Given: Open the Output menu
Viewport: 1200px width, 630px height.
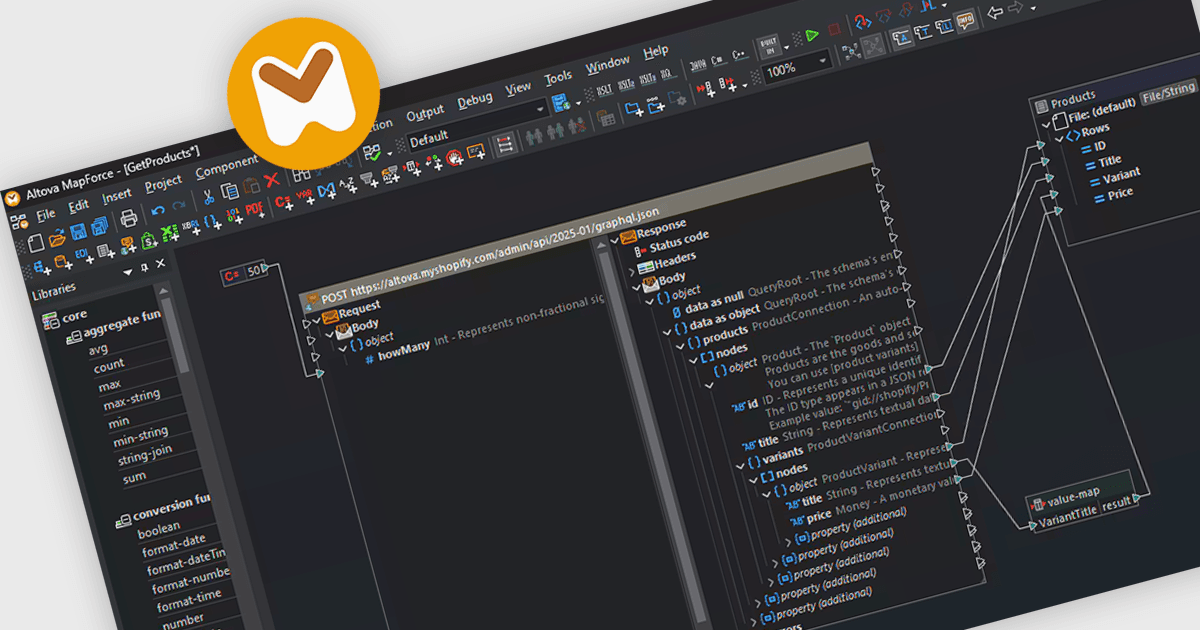Looking at the screenshot, I should pos(425,113).
